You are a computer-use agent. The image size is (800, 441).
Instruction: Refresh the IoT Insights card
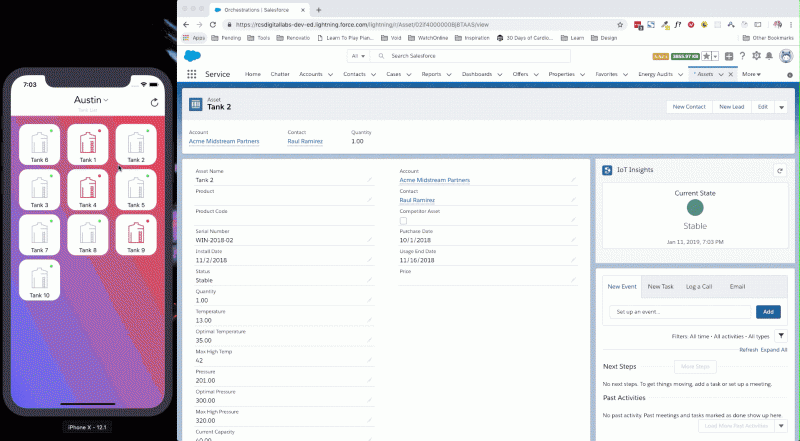point(780,171)
